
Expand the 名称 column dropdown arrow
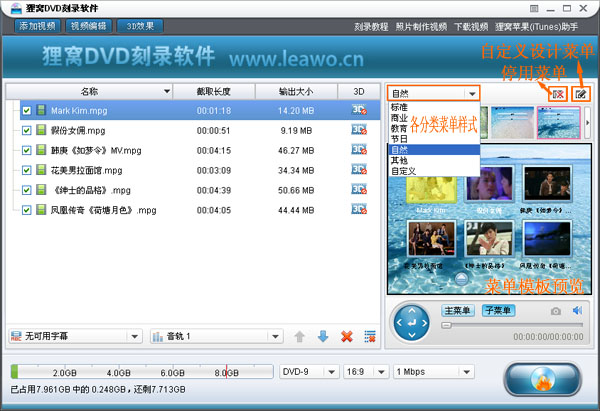[167, 91]
